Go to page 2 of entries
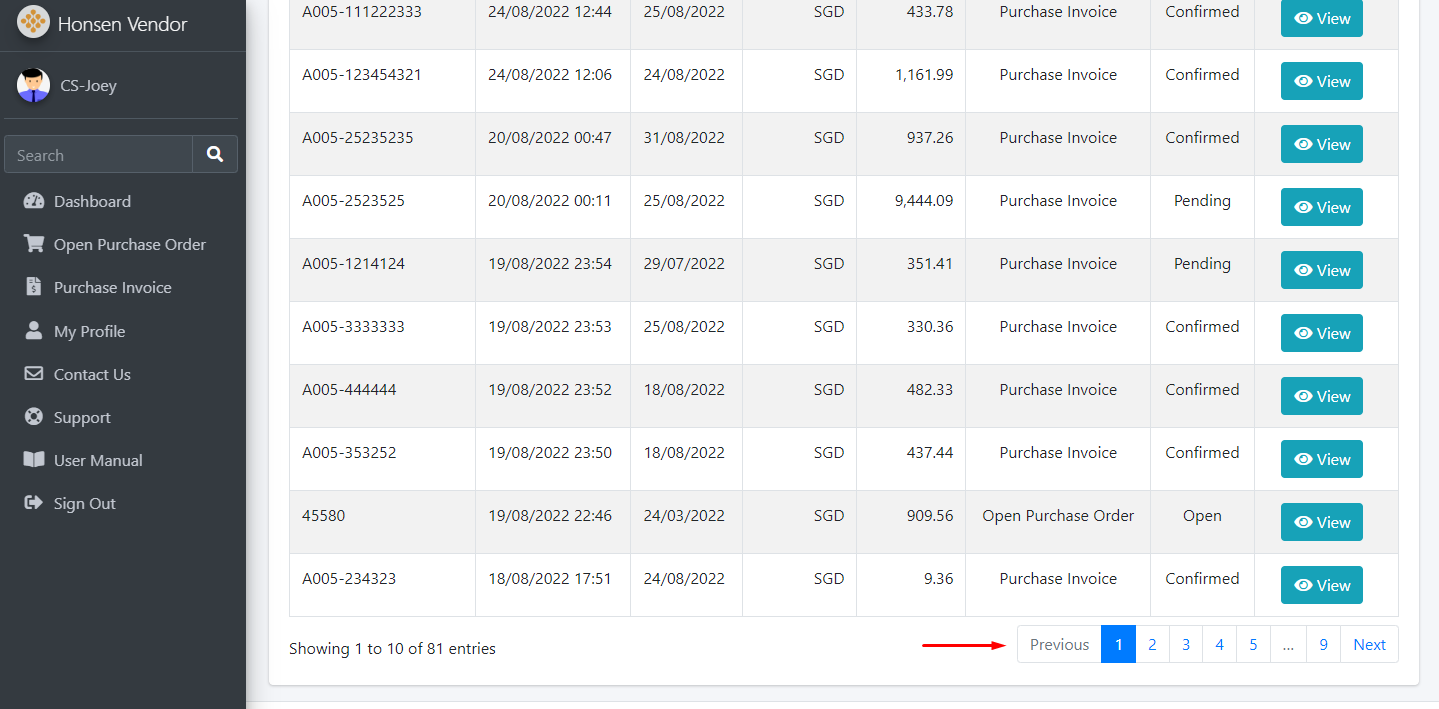Screen dimensions: 1439x709 point(1152,645)
